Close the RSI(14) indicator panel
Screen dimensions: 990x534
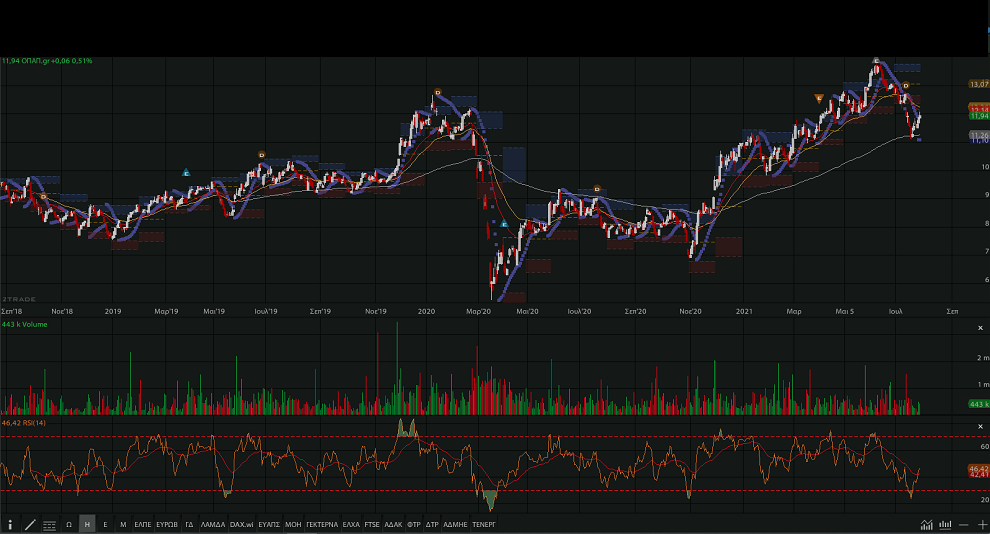[980, 427]
